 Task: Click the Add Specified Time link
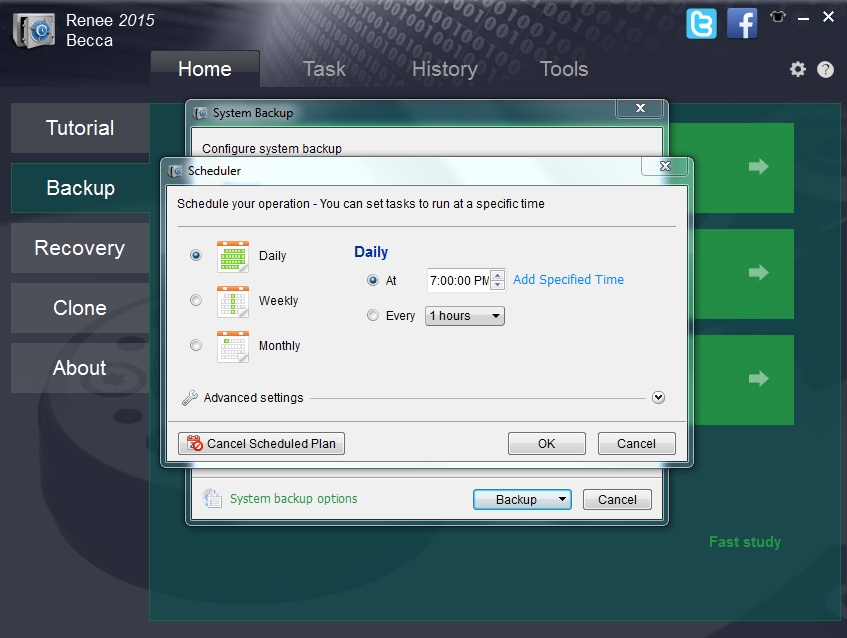tap(568, 280)
